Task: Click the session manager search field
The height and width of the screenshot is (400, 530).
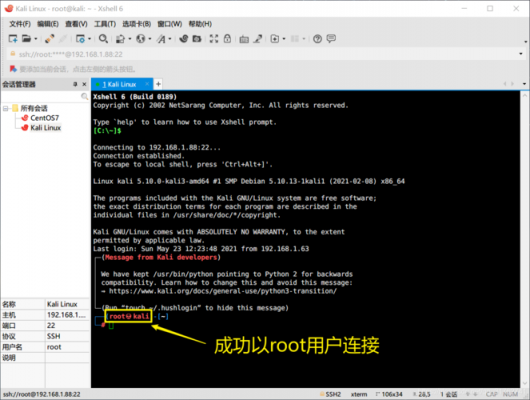Action: [41, 97]
